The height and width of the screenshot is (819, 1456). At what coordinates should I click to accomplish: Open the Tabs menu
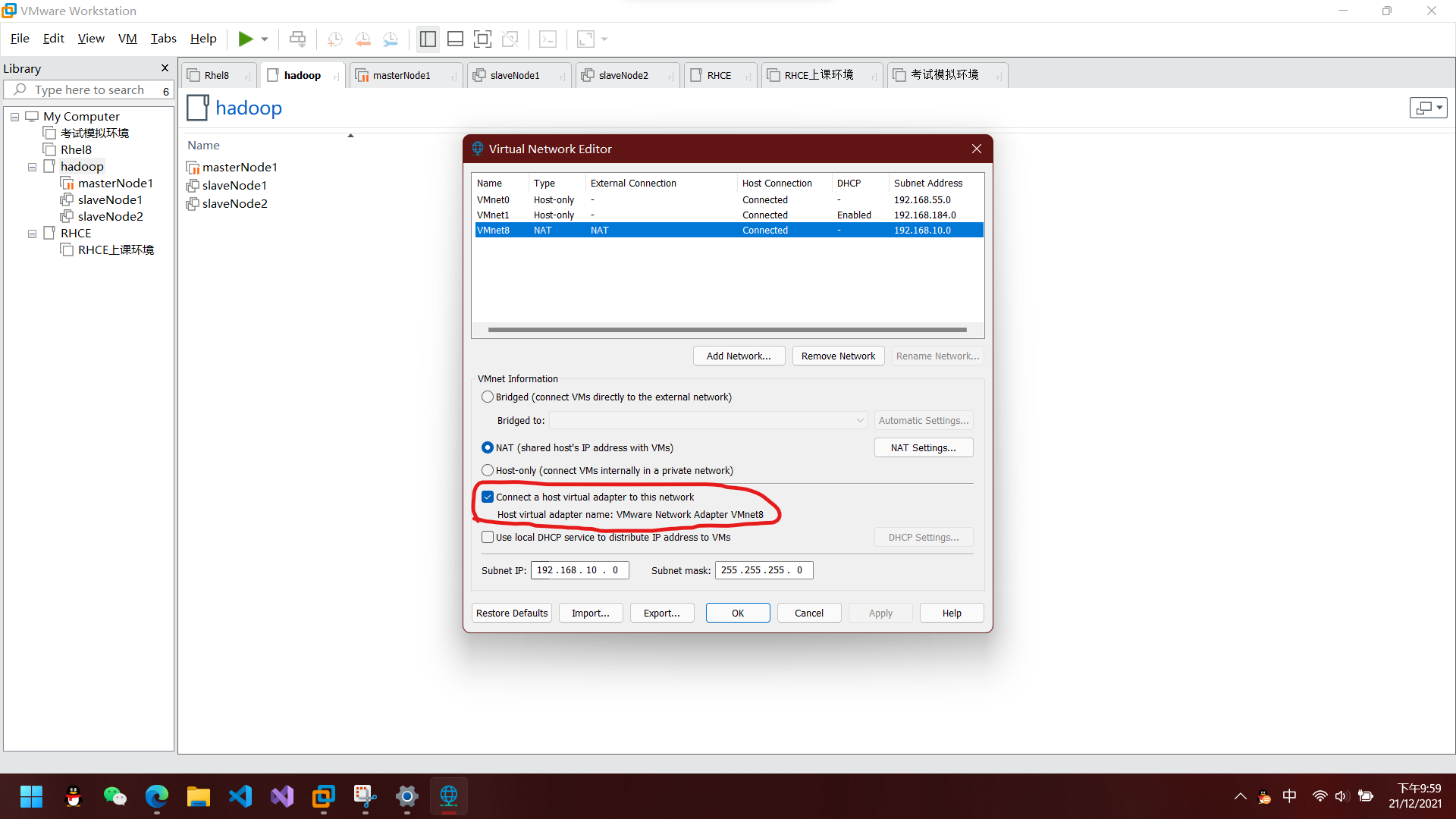163,39
